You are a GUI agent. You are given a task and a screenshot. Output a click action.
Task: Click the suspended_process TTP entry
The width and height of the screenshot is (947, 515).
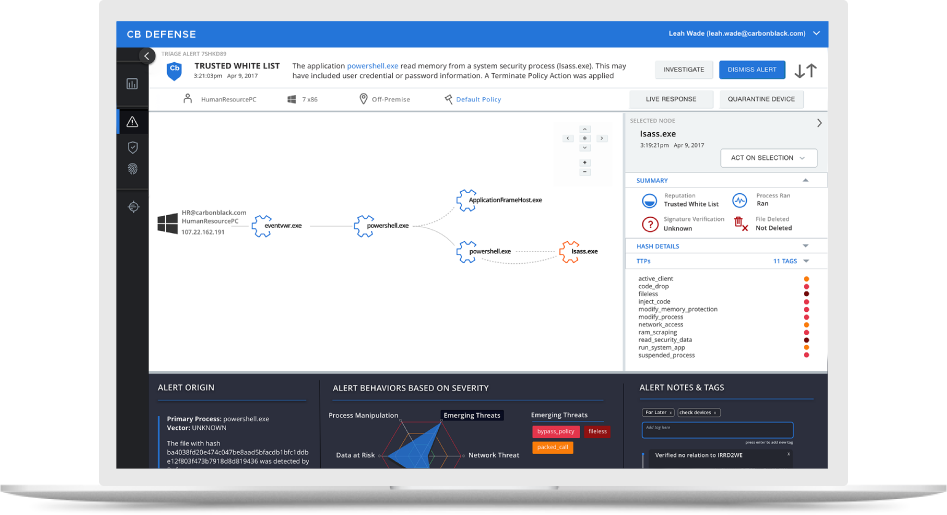click(x=666, y=356)
